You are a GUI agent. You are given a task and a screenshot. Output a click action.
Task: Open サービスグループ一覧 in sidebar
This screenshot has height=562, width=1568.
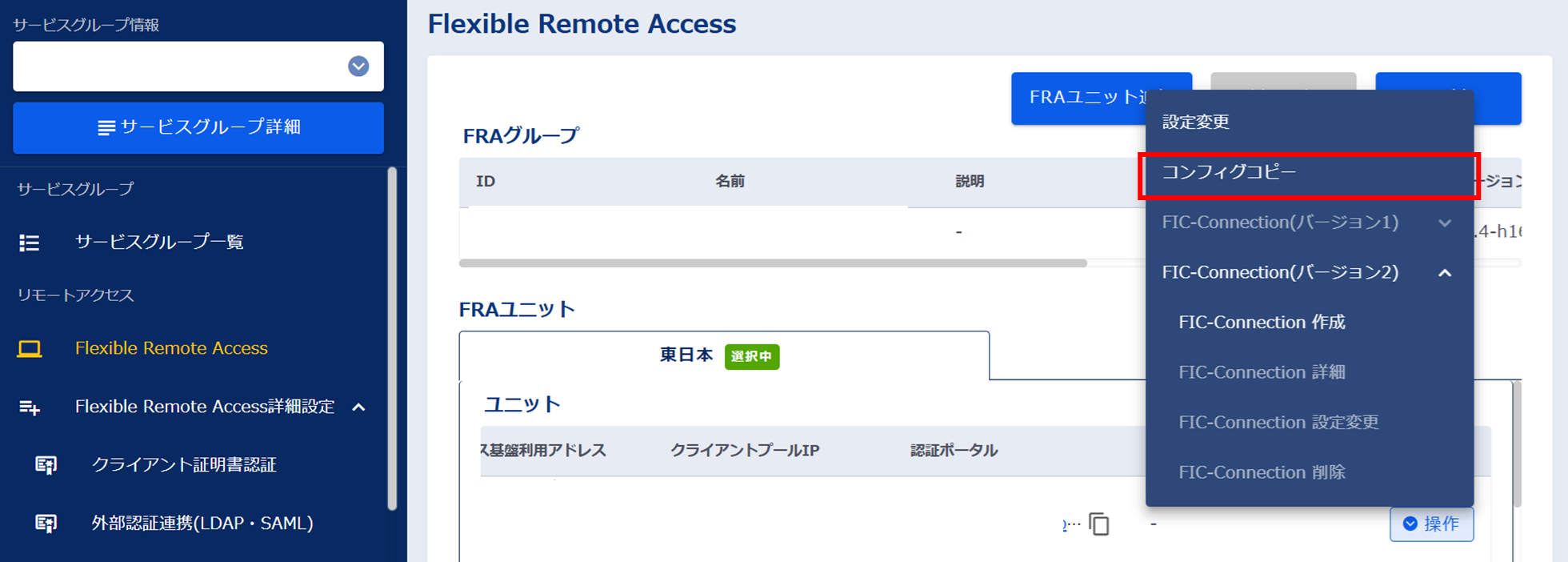click(x=159, y=243)
